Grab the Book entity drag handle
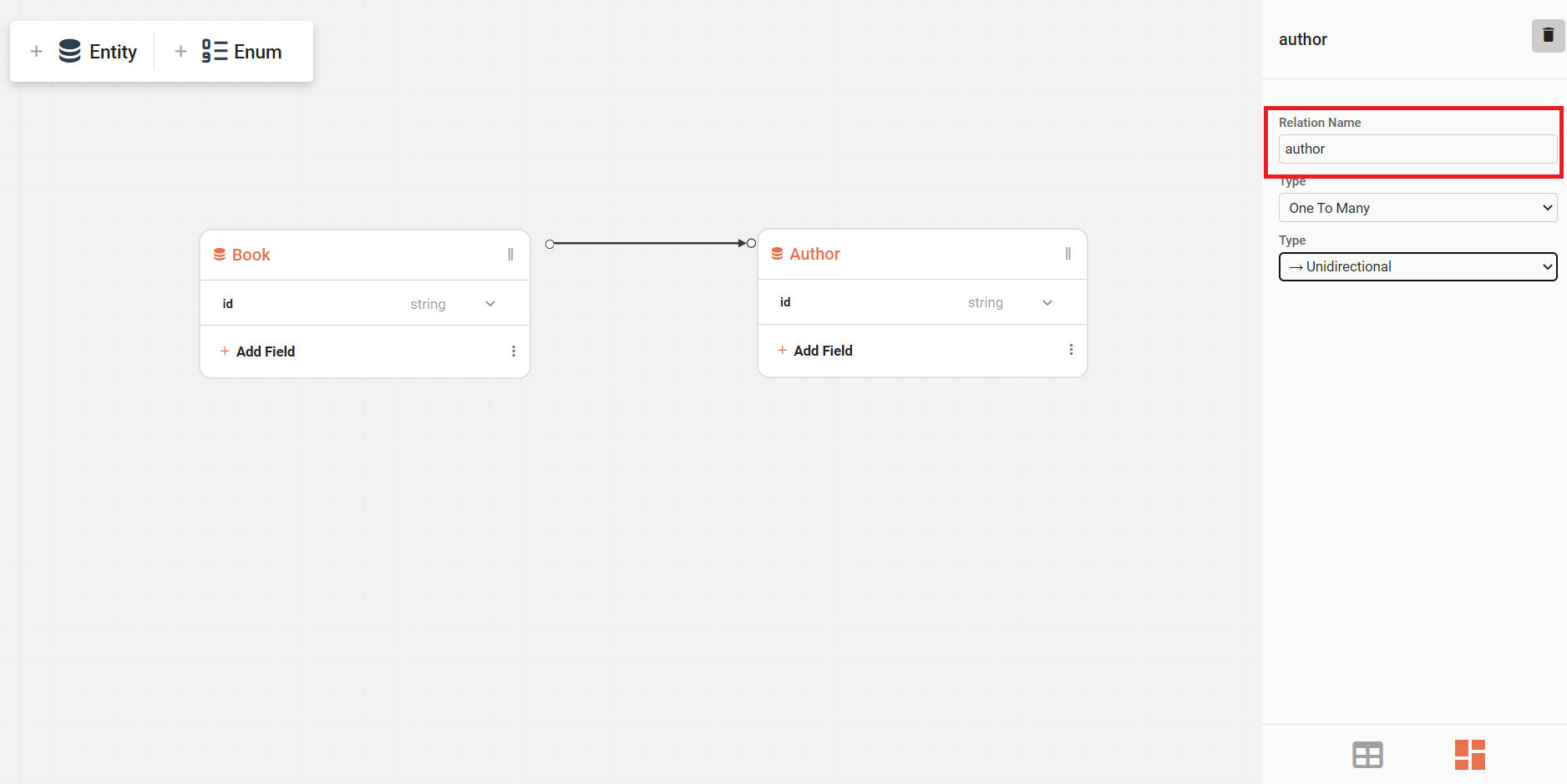1567x784 pixels. click(510, 255)
